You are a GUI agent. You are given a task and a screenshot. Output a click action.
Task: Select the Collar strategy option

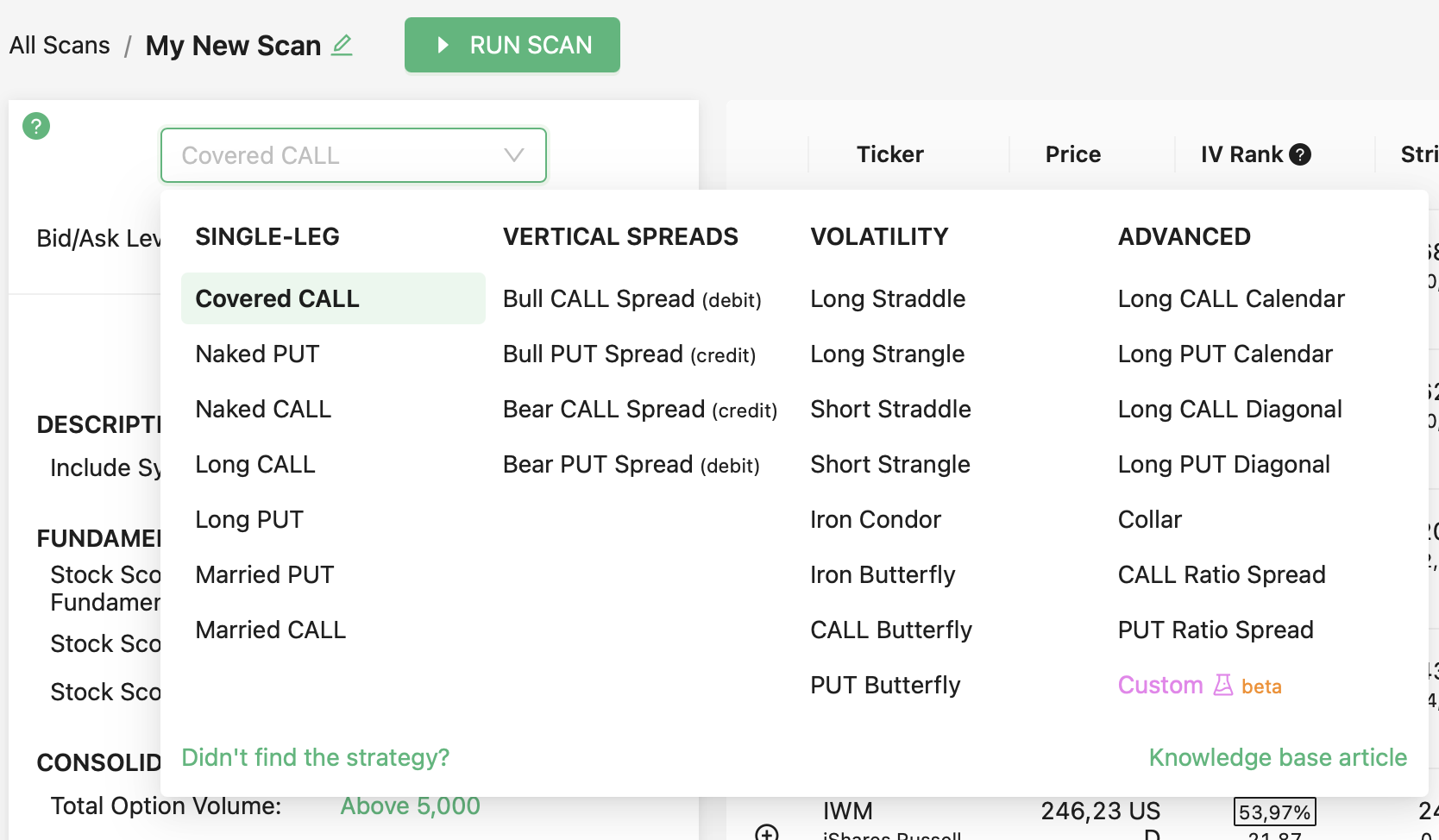pyautogui.click(x=1149, y=519)
